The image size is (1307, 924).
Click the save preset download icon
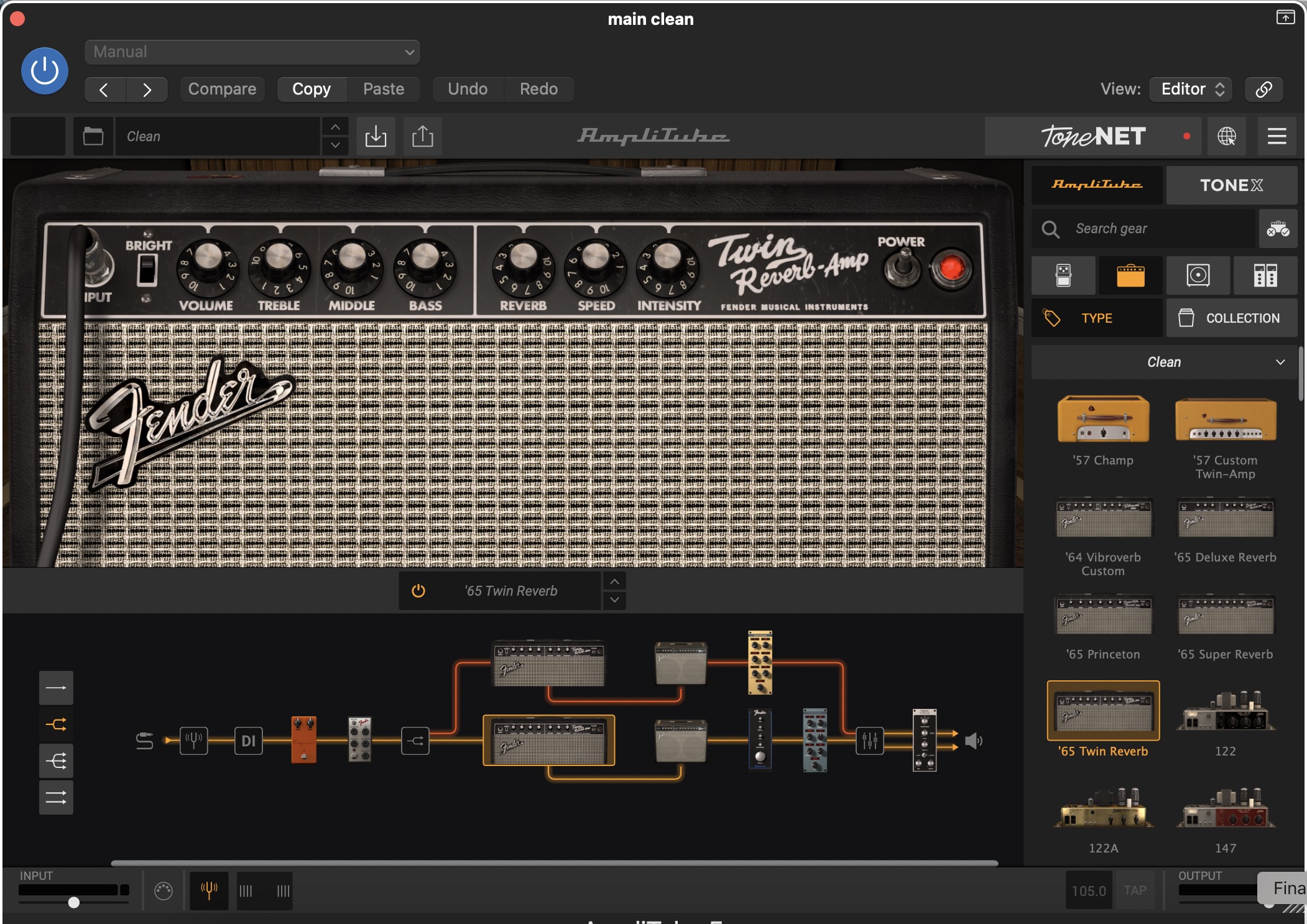coord(376,136)
